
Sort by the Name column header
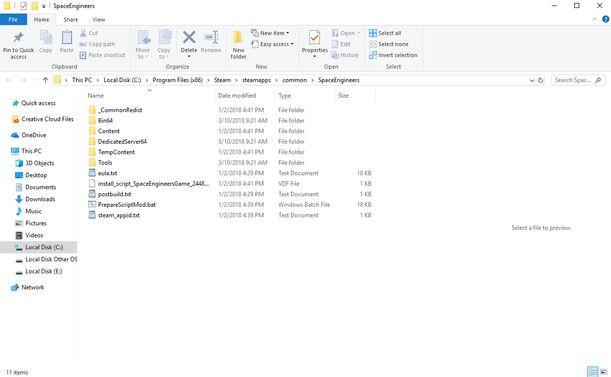tap(95, 96)
